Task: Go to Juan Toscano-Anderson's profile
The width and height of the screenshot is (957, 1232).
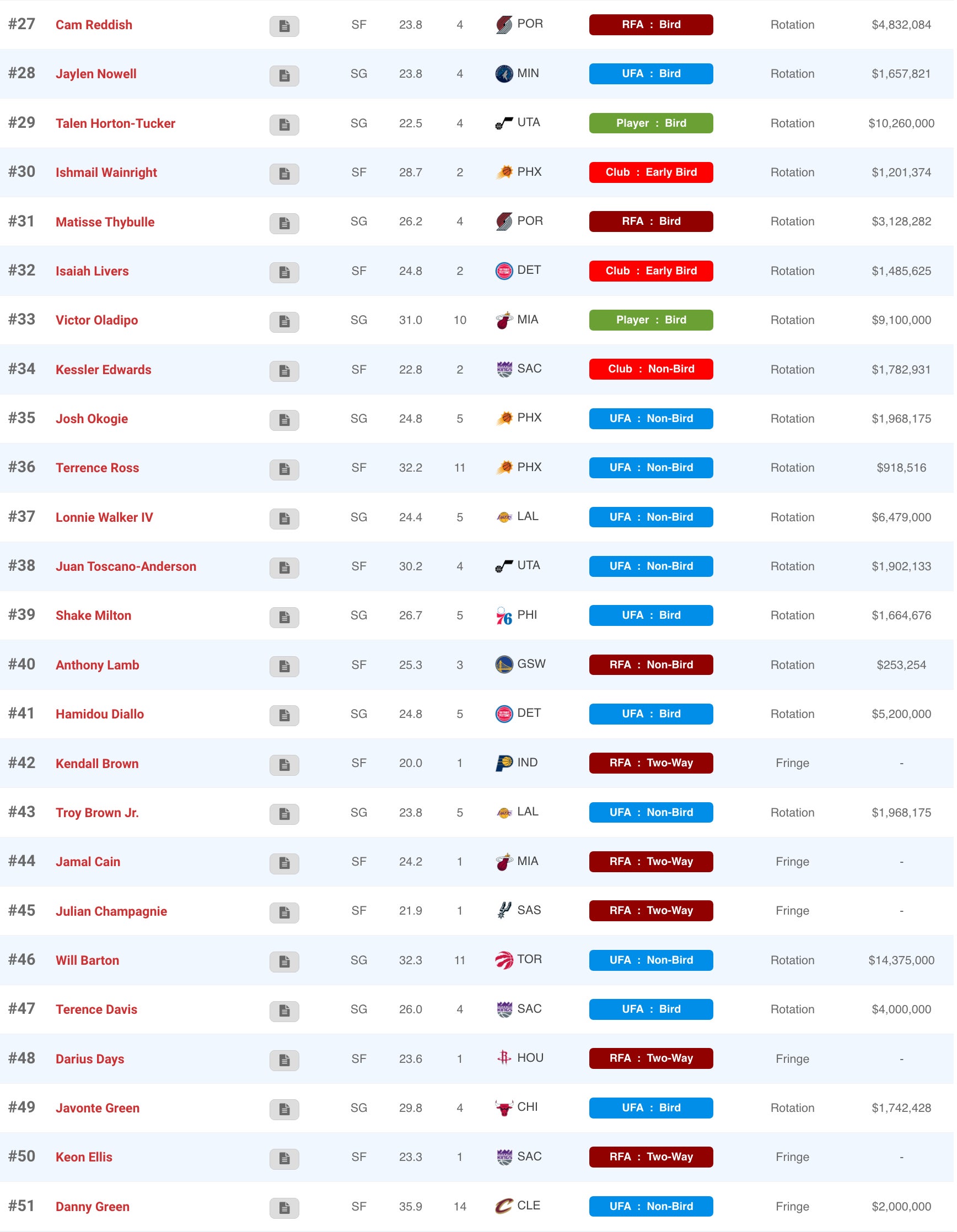Action: tap(126, 567)
